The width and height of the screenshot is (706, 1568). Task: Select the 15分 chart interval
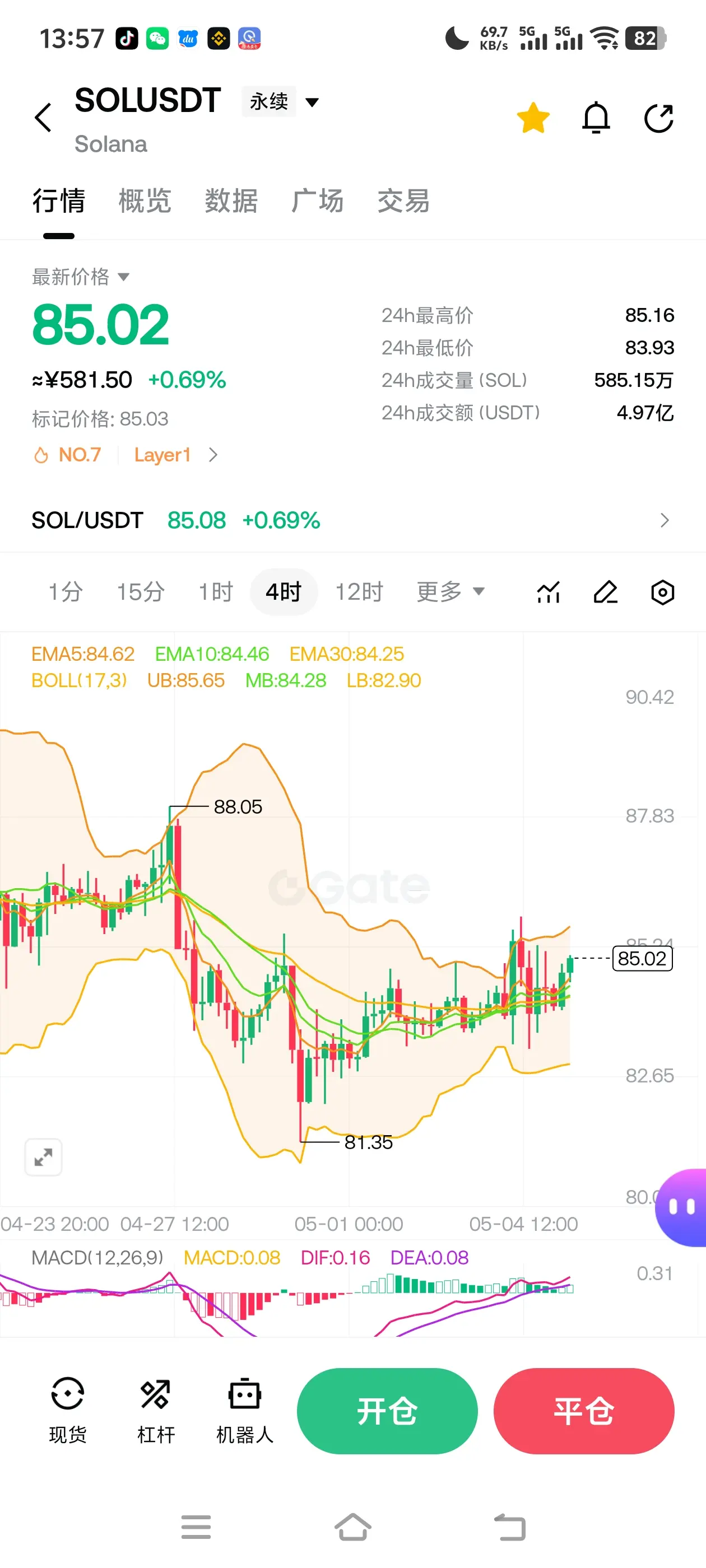(x=141, y=592)
